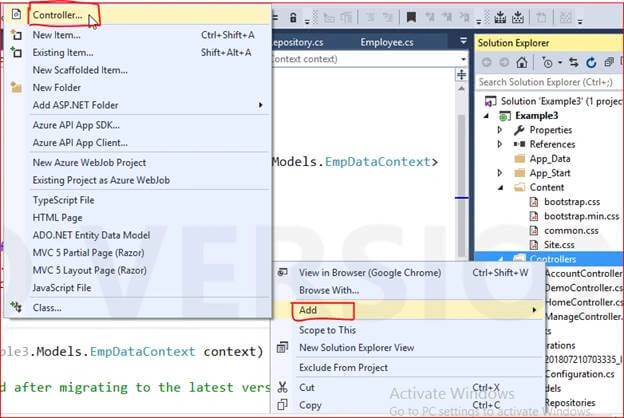Click the View in Browser icon
The image size is (624, 418).
[x=283, y=273]
